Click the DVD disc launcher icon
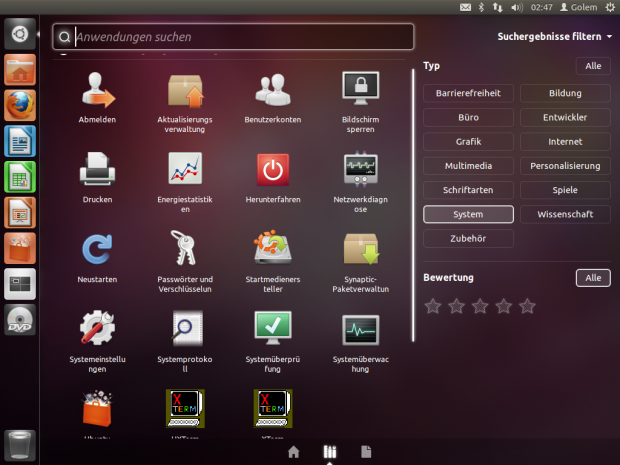This screenshot has width=620, height=465. click(x=20, y=319)
